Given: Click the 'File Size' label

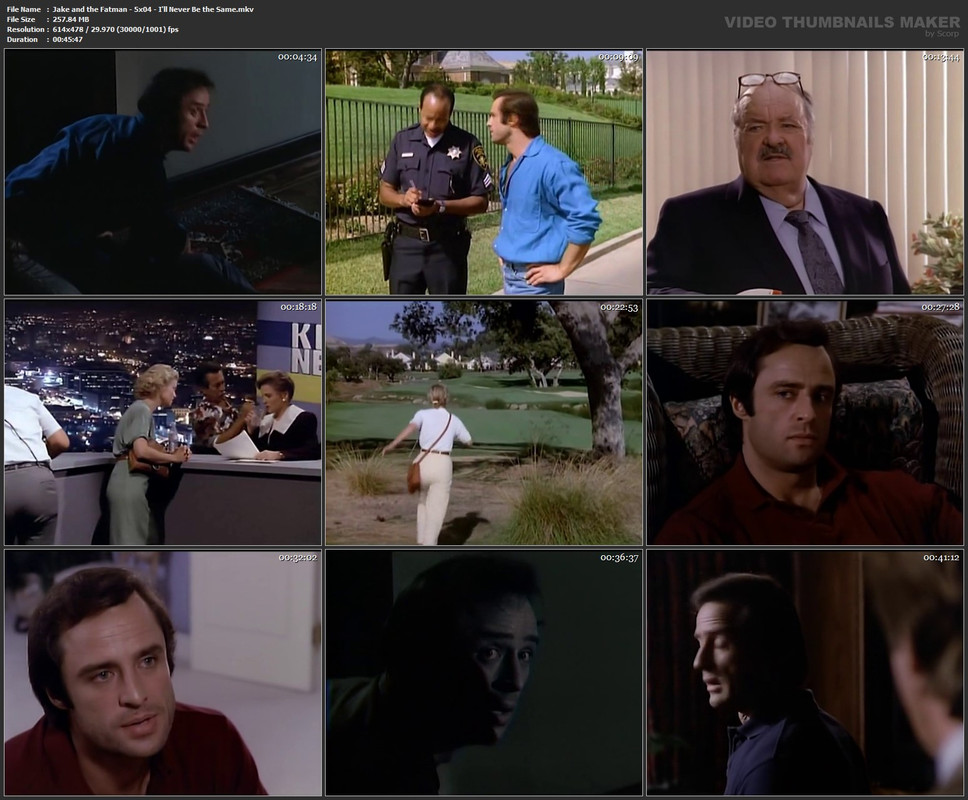Looking at the screenshot, I should click(21, 19).
